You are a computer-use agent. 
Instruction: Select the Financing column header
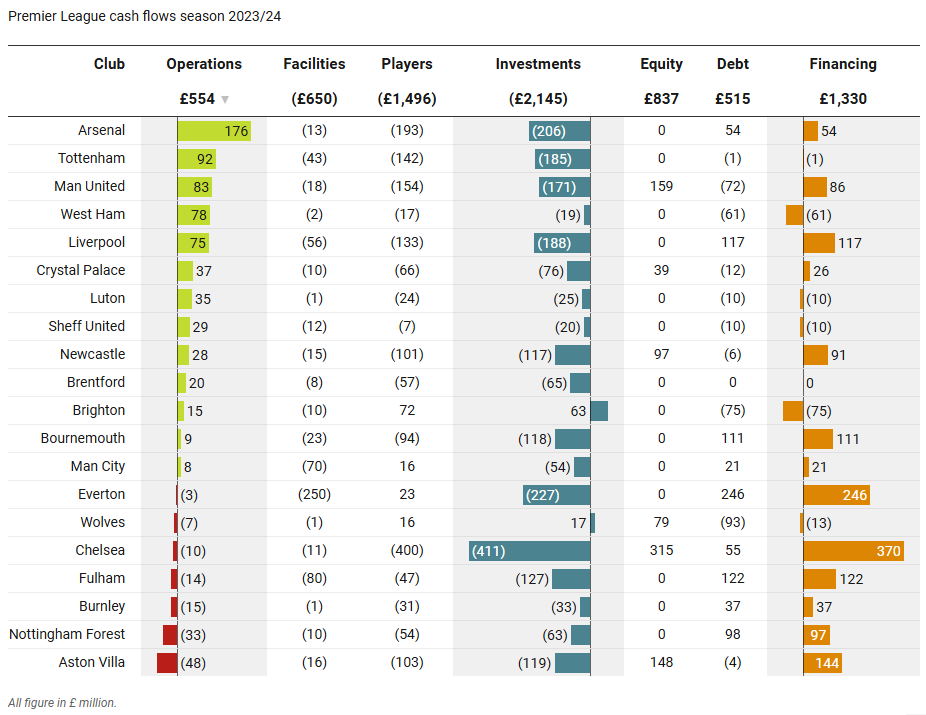click(x=843, y=64)
